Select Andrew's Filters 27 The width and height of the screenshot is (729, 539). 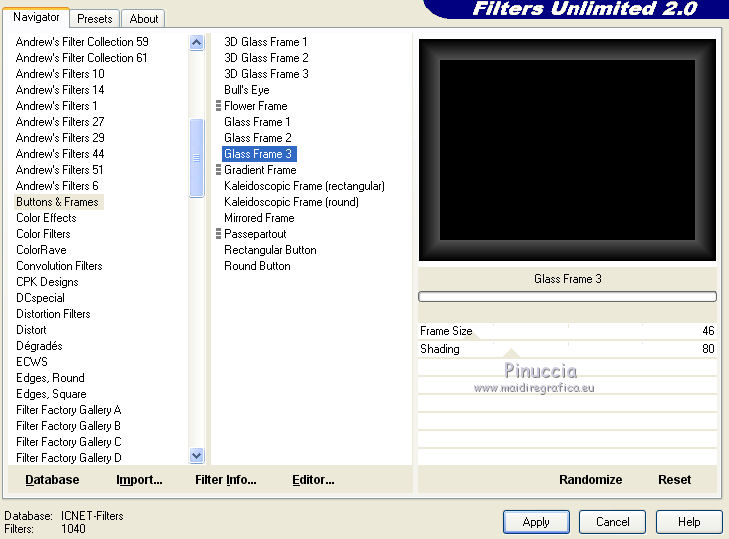60,122
